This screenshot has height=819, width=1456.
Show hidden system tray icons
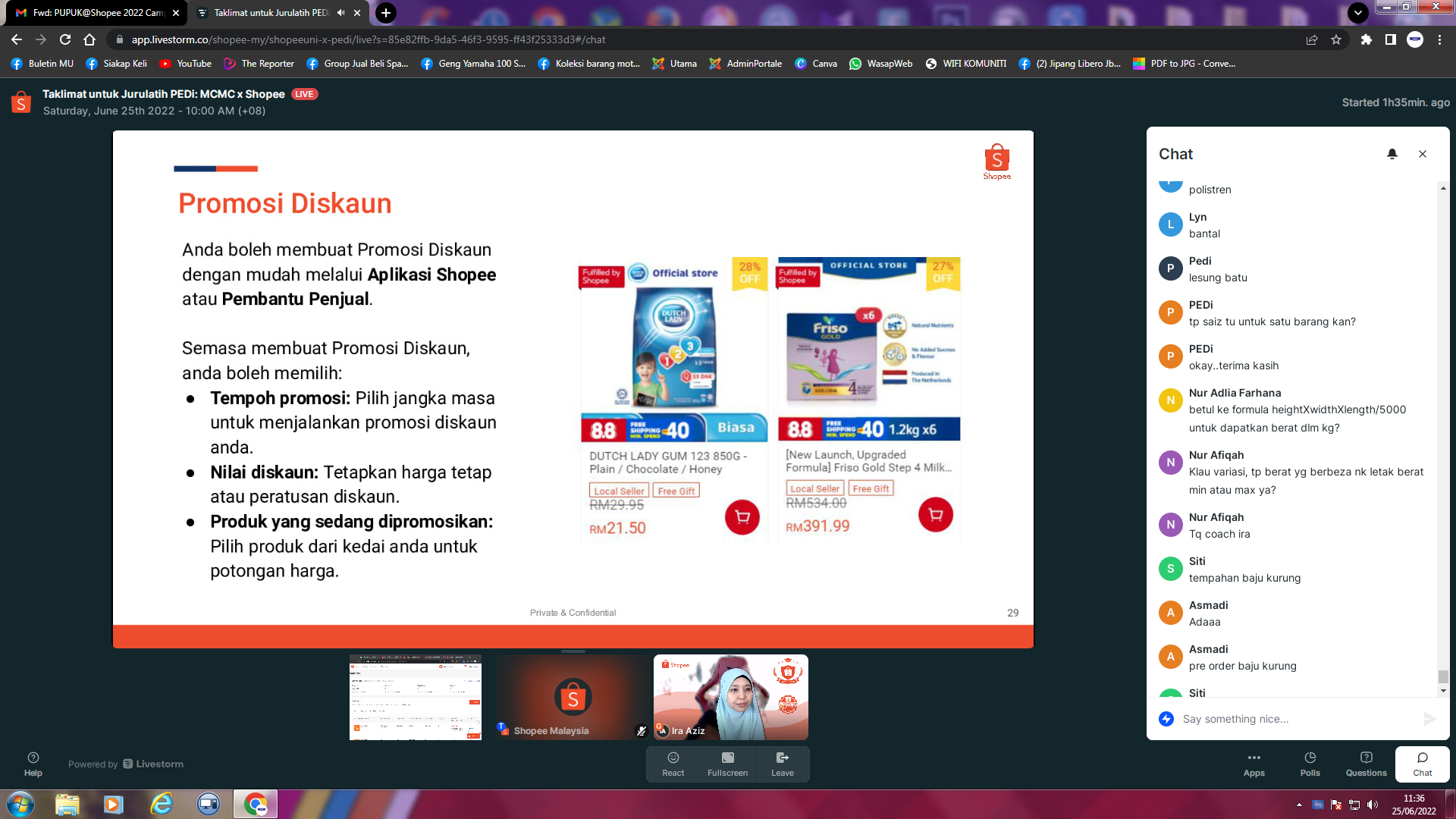click(x=1299, y=805)
